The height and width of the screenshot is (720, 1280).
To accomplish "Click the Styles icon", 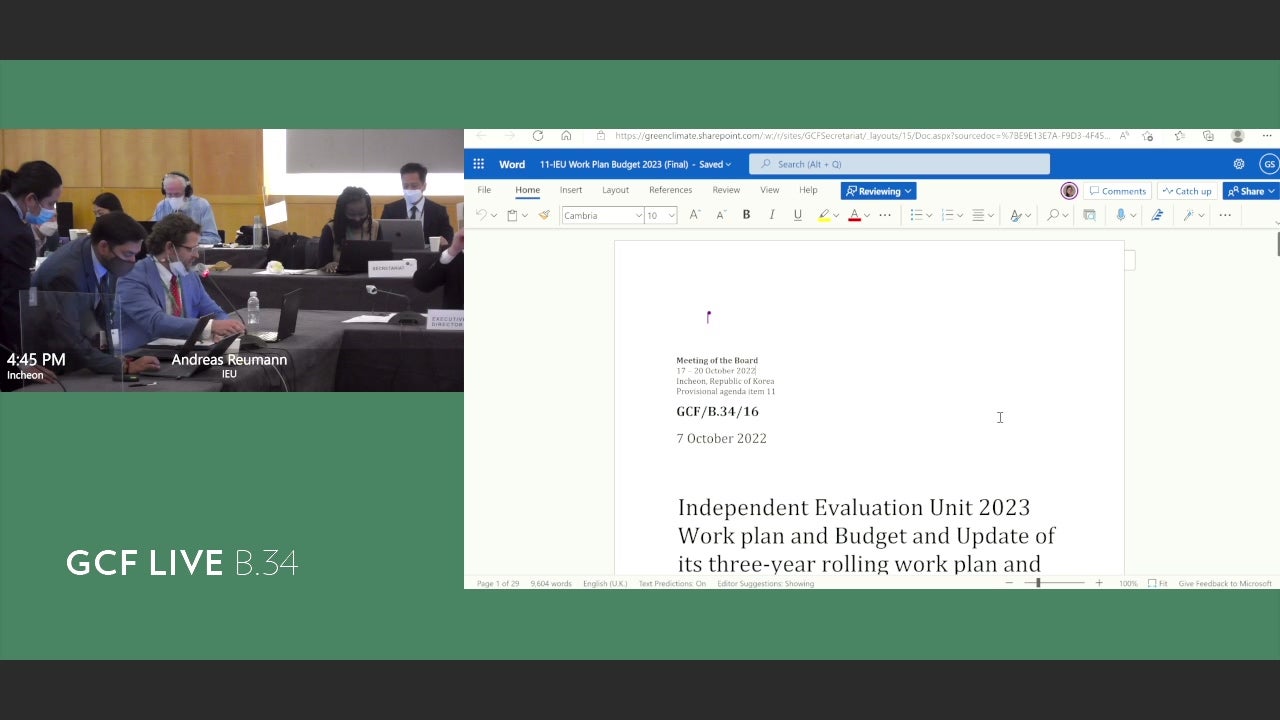I will [1015, 215].
